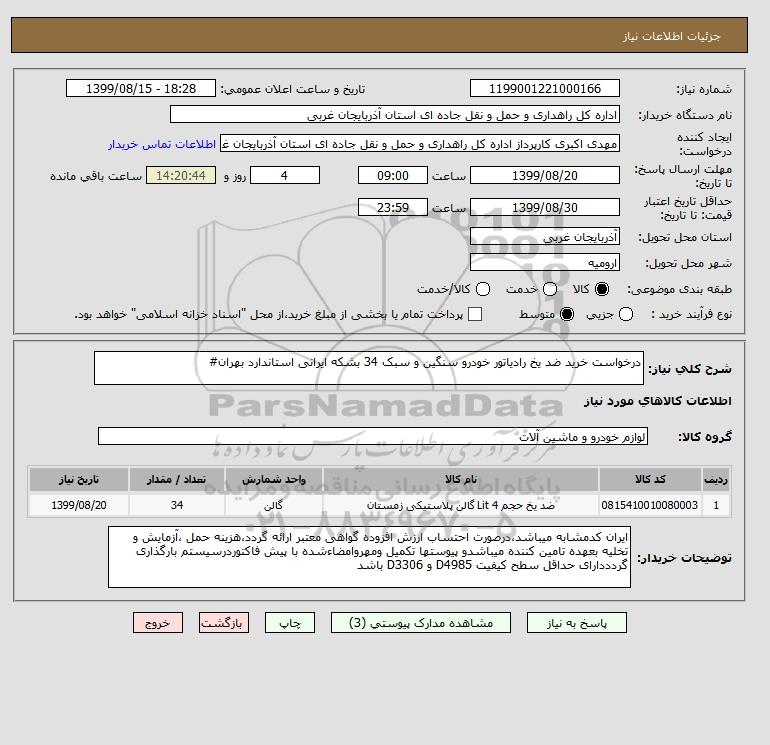Select the کالا/خدمت radio button
Image resolution: width=770 pixels, height=745 pixels.
pos(483,289)
